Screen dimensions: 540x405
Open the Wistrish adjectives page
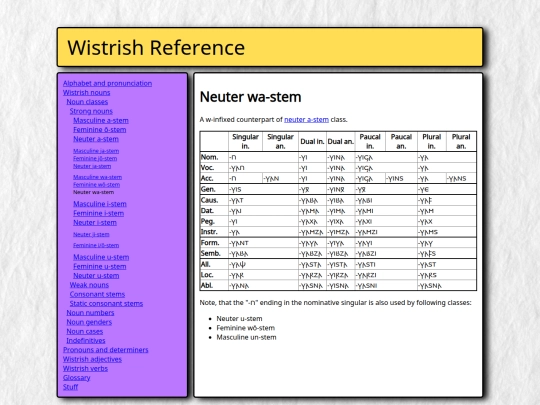[x=92, y=359]
